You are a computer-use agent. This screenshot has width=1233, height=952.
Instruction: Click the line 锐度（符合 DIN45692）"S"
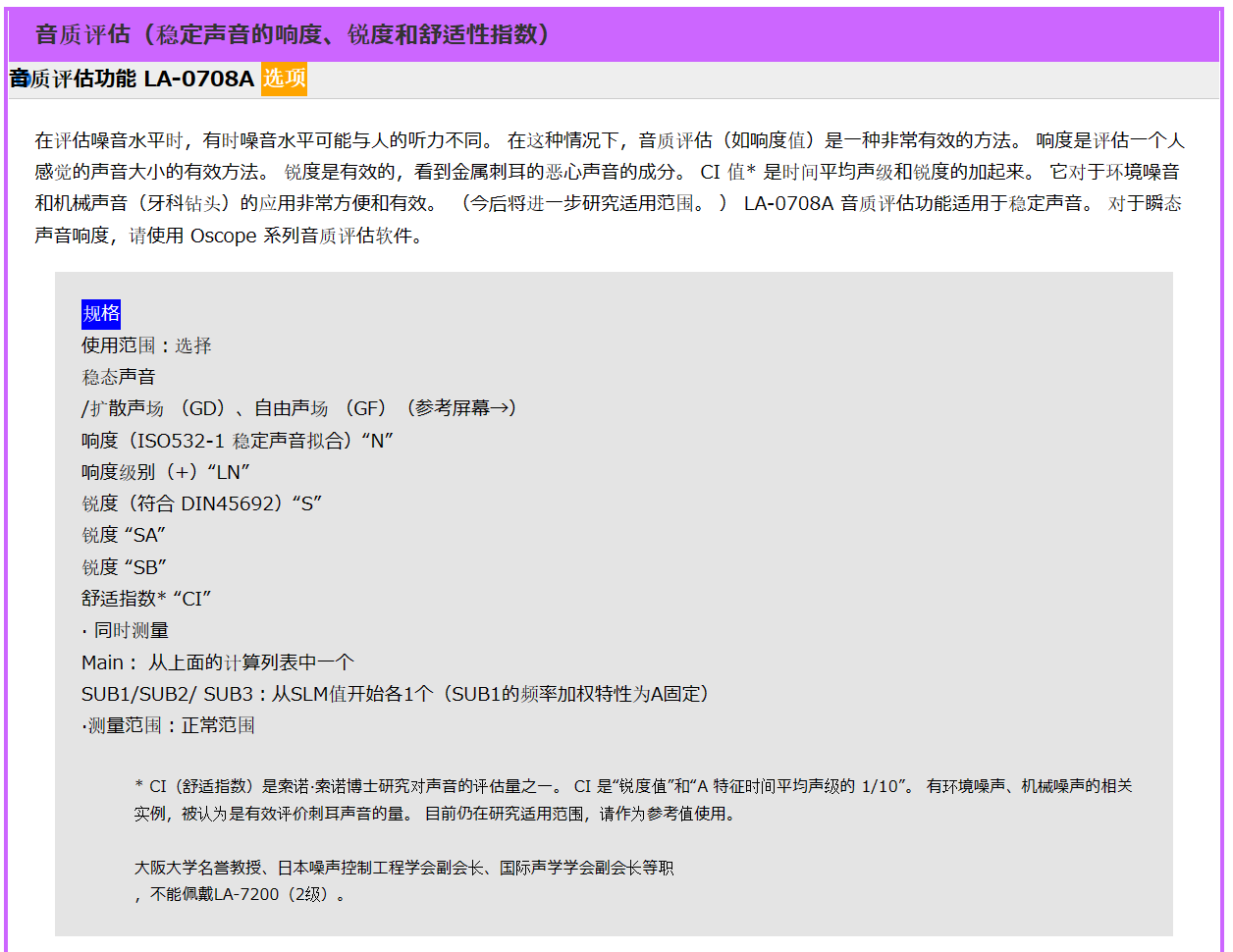click(202, 503)
